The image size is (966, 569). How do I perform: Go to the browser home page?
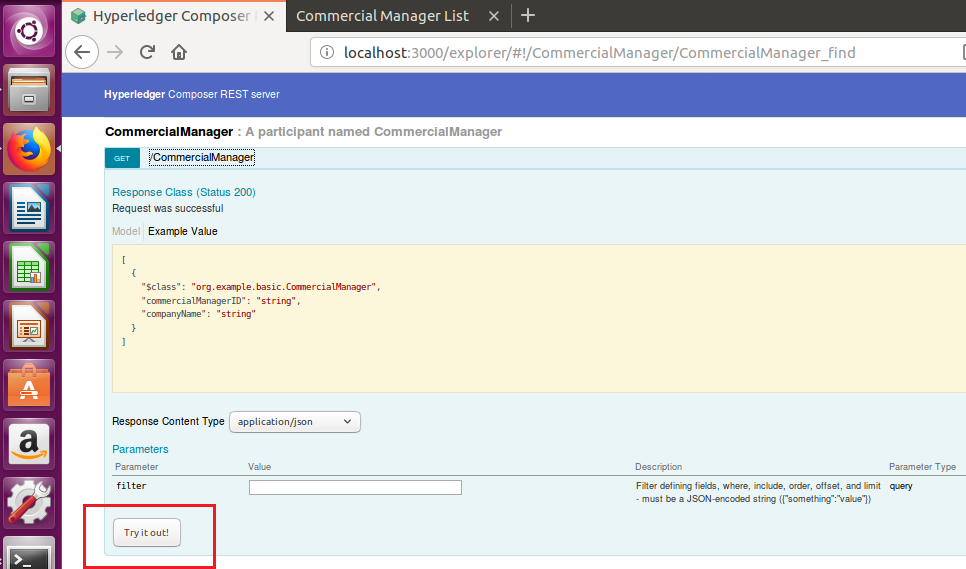click(x=179, y=52)
